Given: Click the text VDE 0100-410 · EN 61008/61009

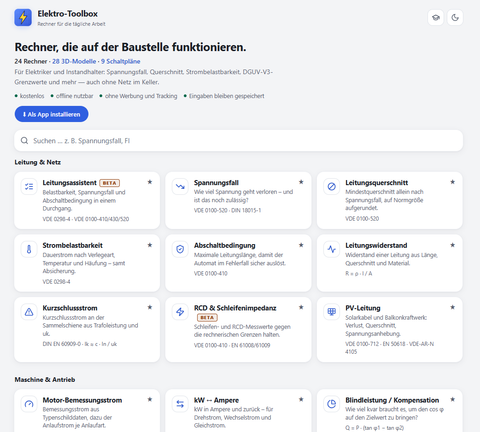Looking at the screenshot, I should (x=232, y=345).
